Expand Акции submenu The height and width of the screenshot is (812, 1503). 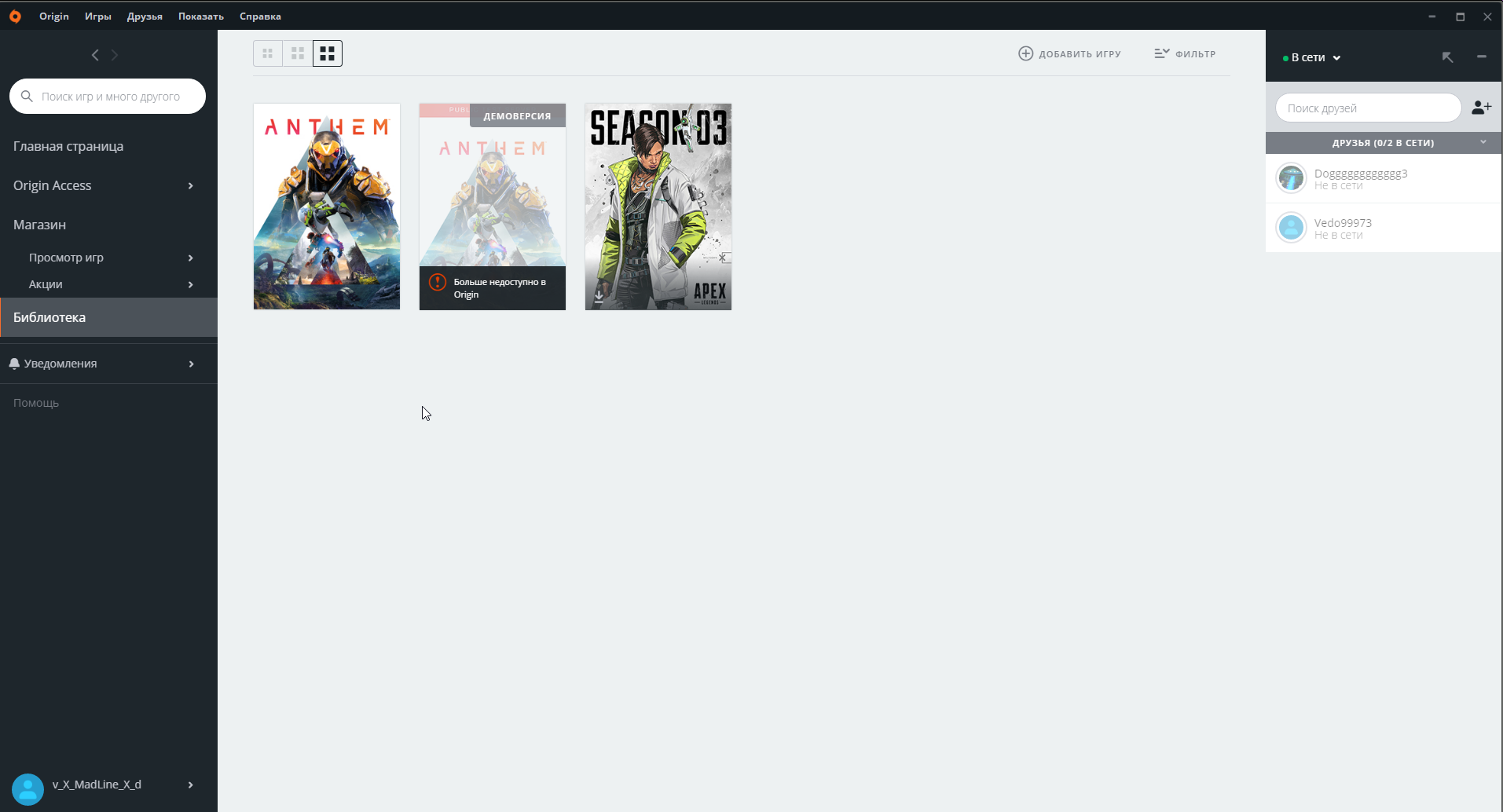click(191, 284)
